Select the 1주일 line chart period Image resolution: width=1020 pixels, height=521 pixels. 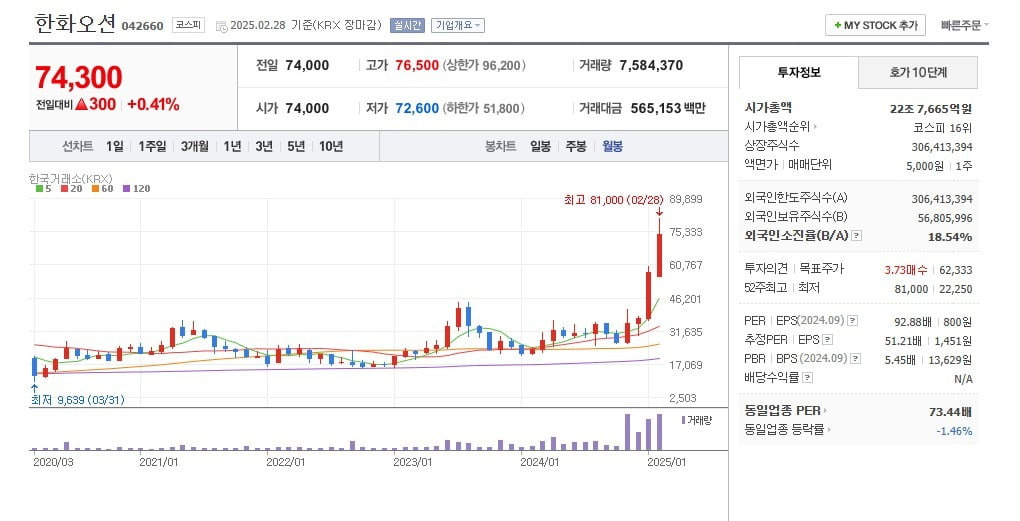point(152,146)
